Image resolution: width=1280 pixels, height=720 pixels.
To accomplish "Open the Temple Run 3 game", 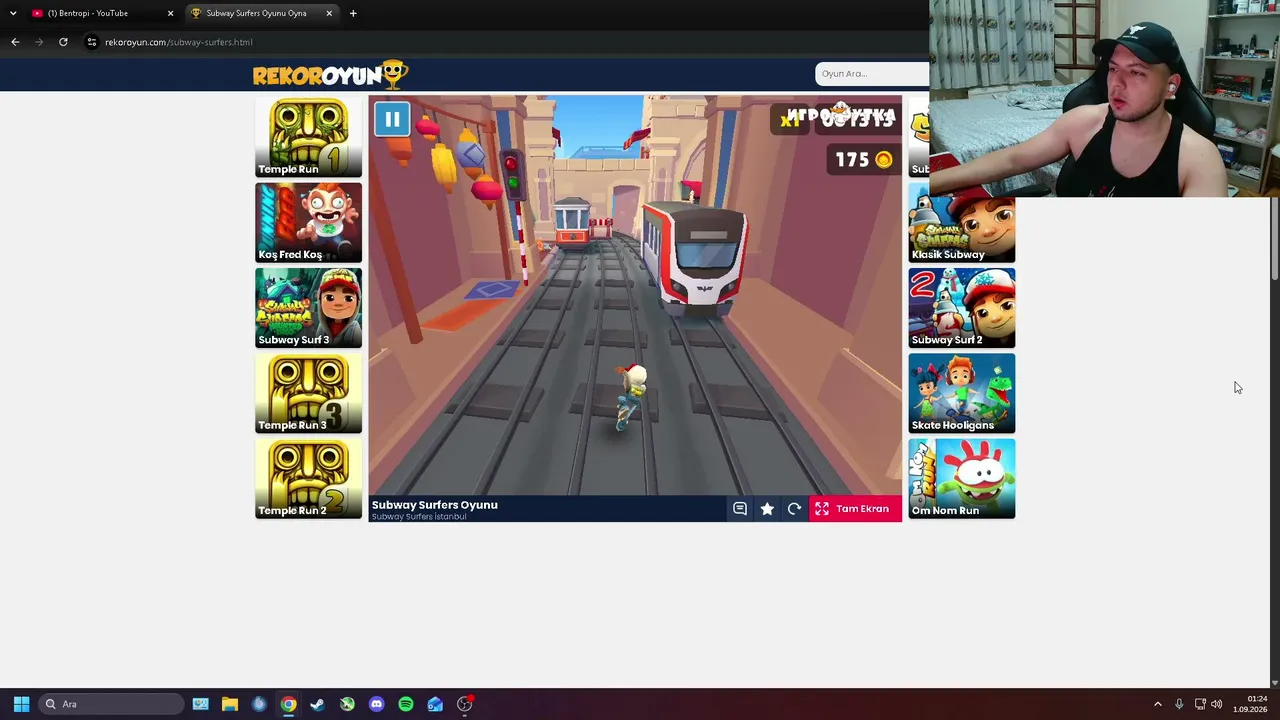I will pyautogui.click(x=308, y=393).
